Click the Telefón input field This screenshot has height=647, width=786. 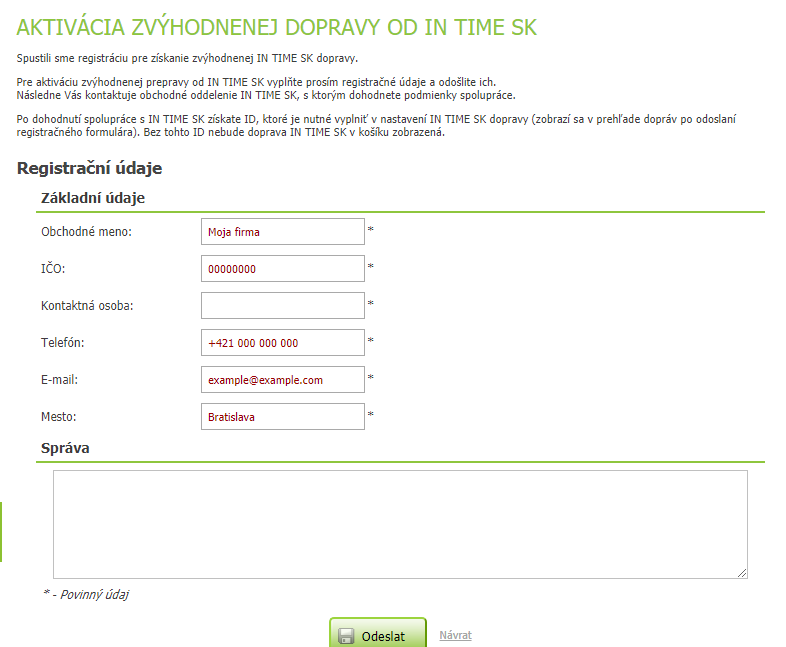coord(283,343)
